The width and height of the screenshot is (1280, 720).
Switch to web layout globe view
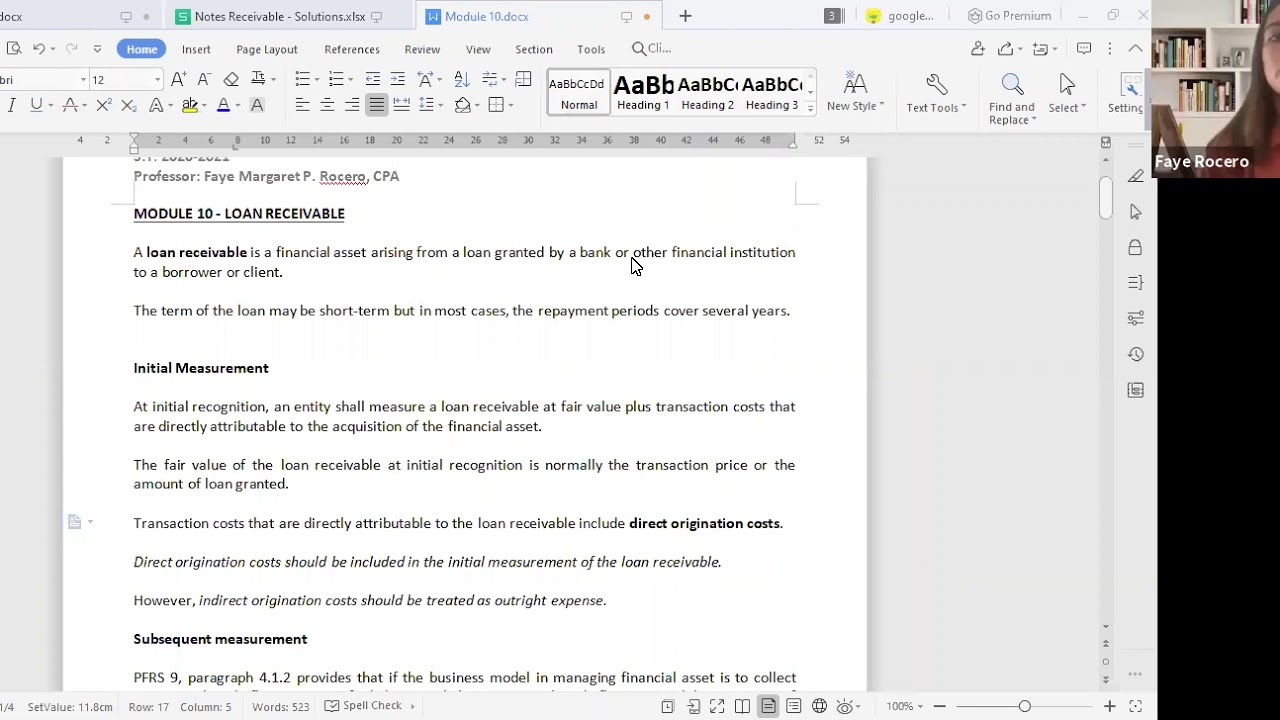tap(819, 706)
